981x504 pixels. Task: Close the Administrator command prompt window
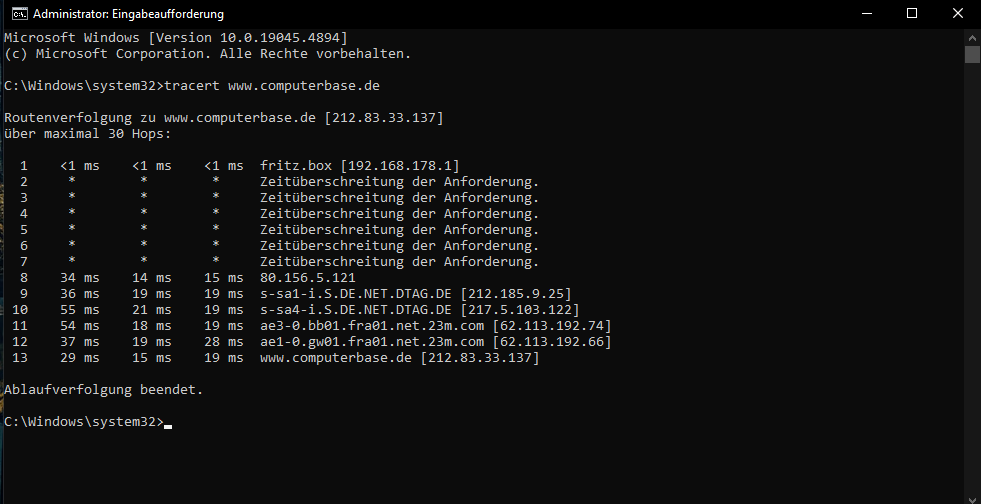click(957, 14)
